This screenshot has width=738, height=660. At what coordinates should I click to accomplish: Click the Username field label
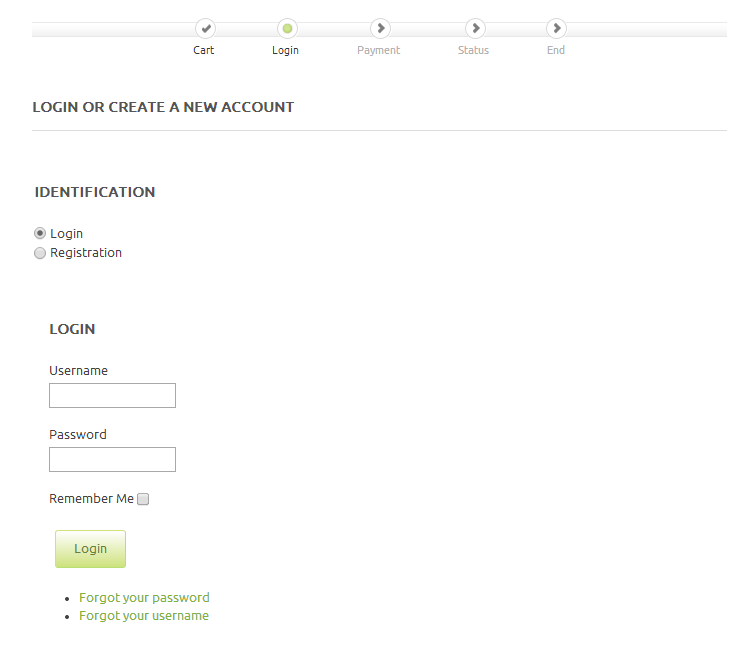pos(79,371)
